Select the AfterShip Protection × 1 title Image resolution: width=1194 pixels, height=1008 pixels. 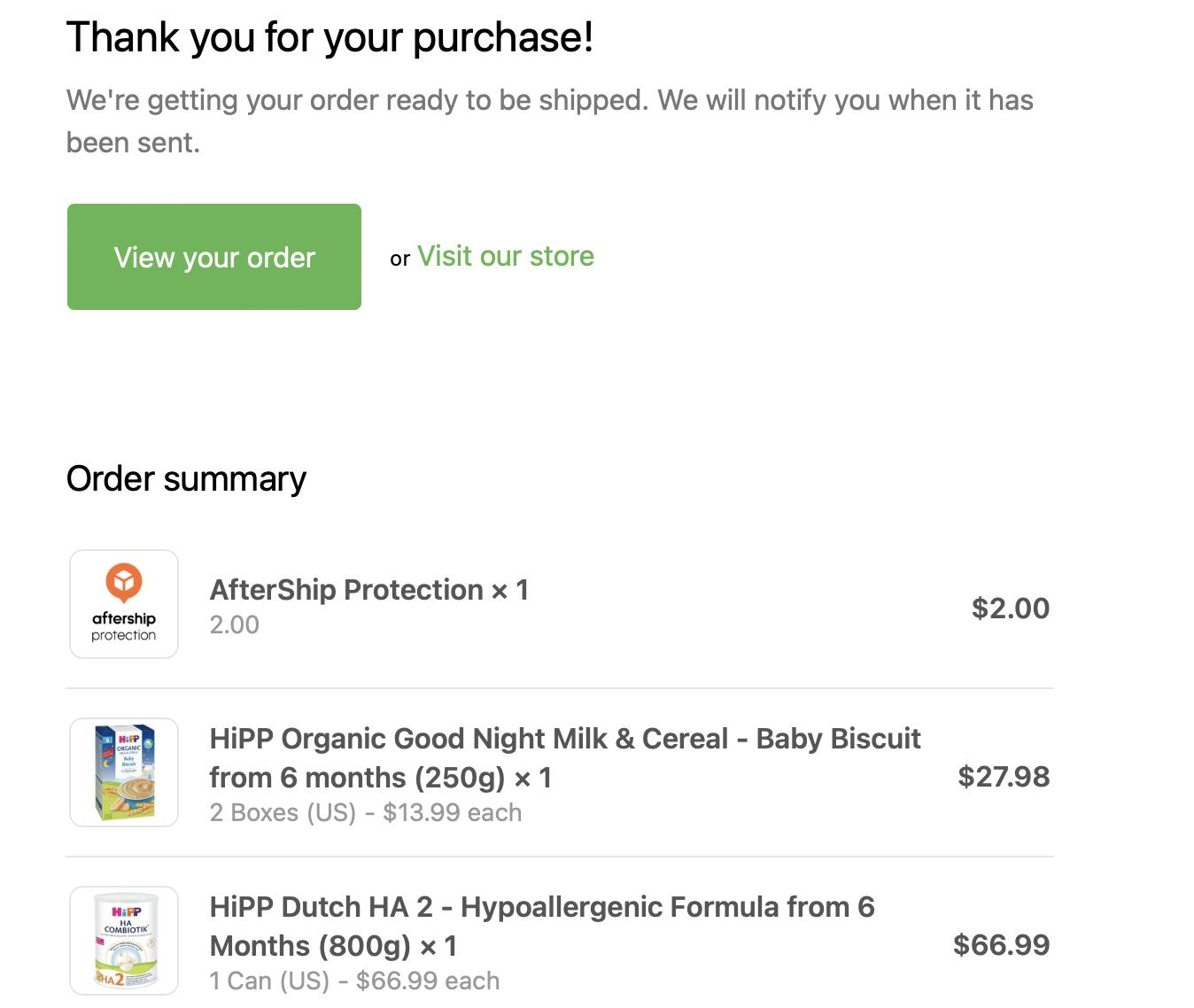click(x=368, y=590)
